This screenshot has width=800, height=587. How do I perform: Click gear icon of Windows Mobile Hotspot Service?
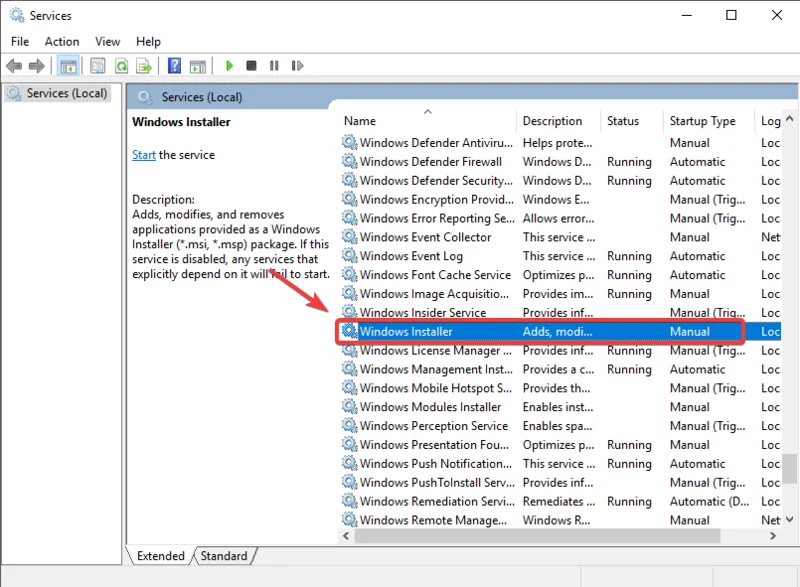click(349, 388)
